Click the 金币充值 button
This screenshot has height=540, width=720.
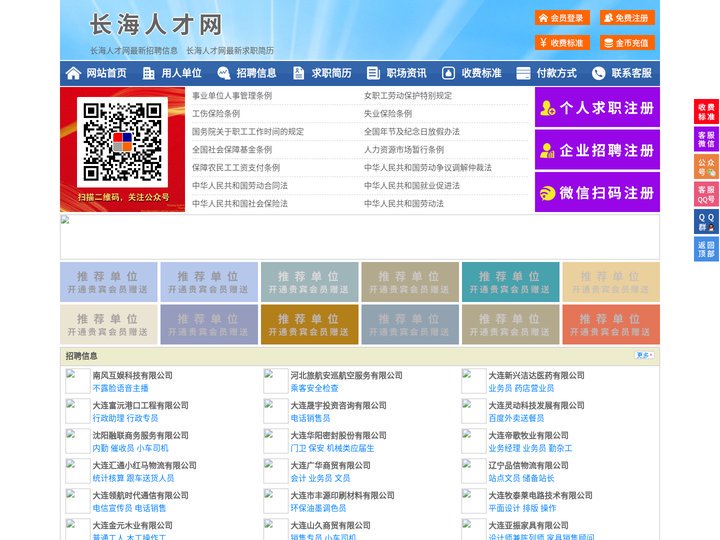pos(627,43)
